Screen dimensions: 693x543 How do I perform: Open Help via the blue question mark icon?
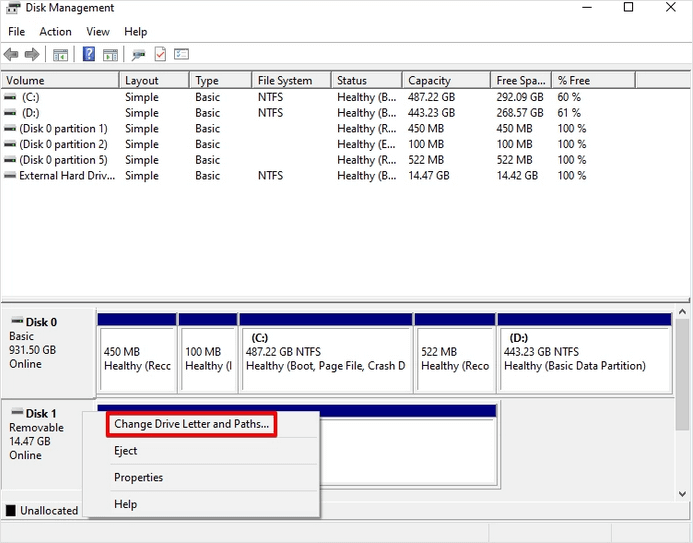pyautogui.click(x=89, y=54)
